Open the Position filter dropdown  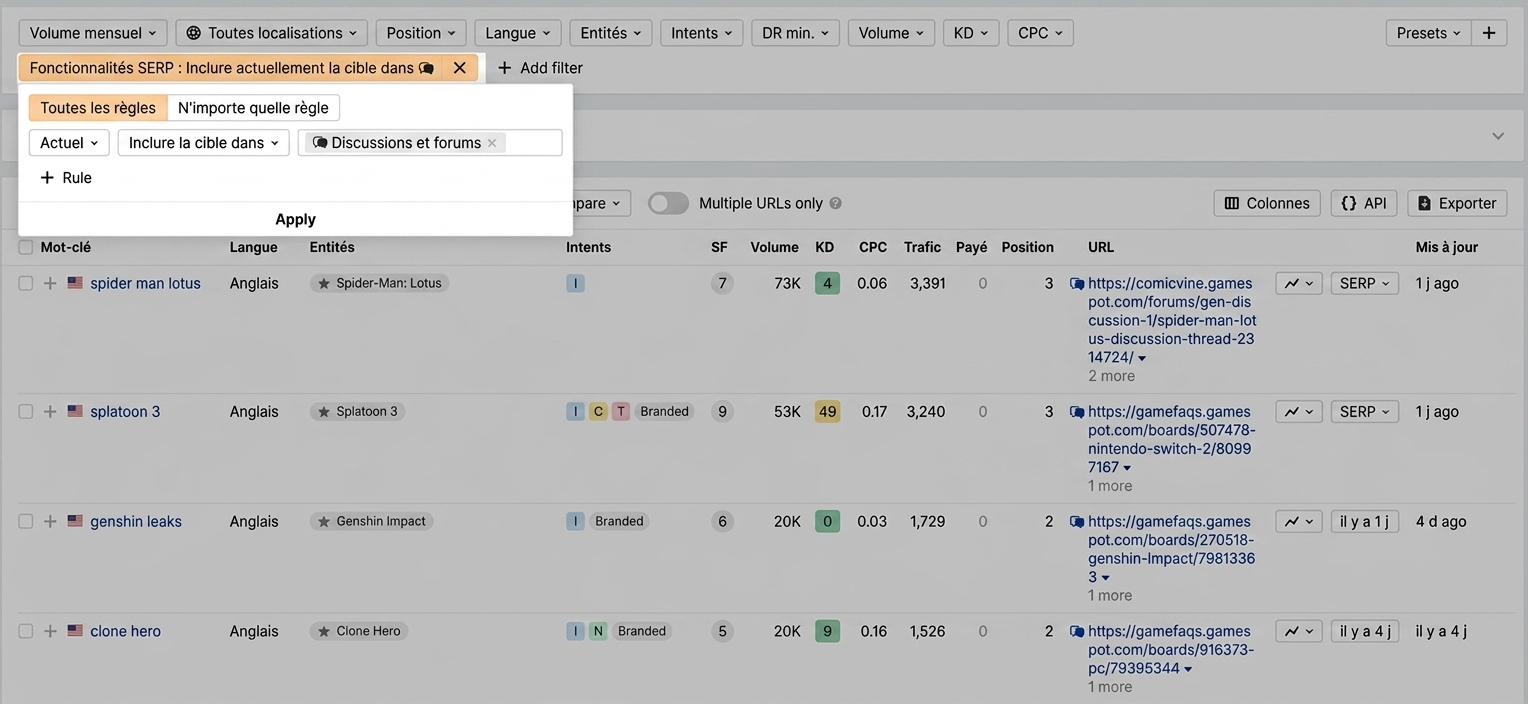[421, 33]
